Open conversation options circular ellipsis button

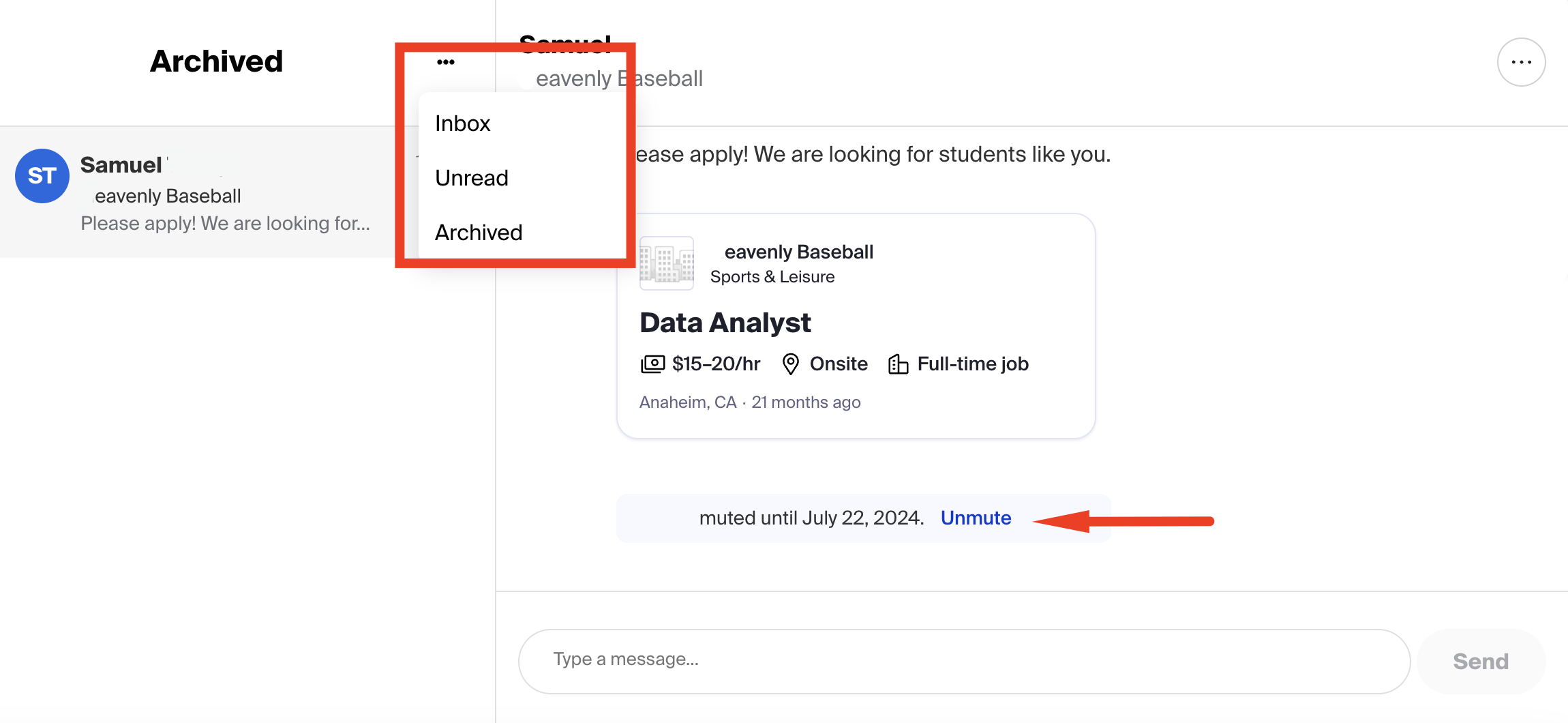1521,62
